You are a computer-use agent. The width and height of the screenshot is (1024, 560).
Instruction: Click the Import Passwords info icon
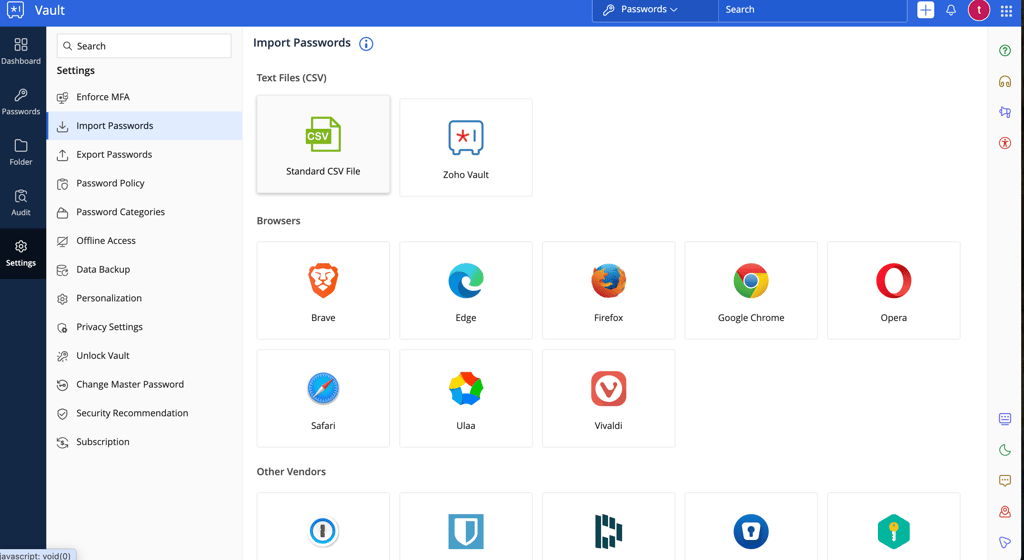point(366,44)
